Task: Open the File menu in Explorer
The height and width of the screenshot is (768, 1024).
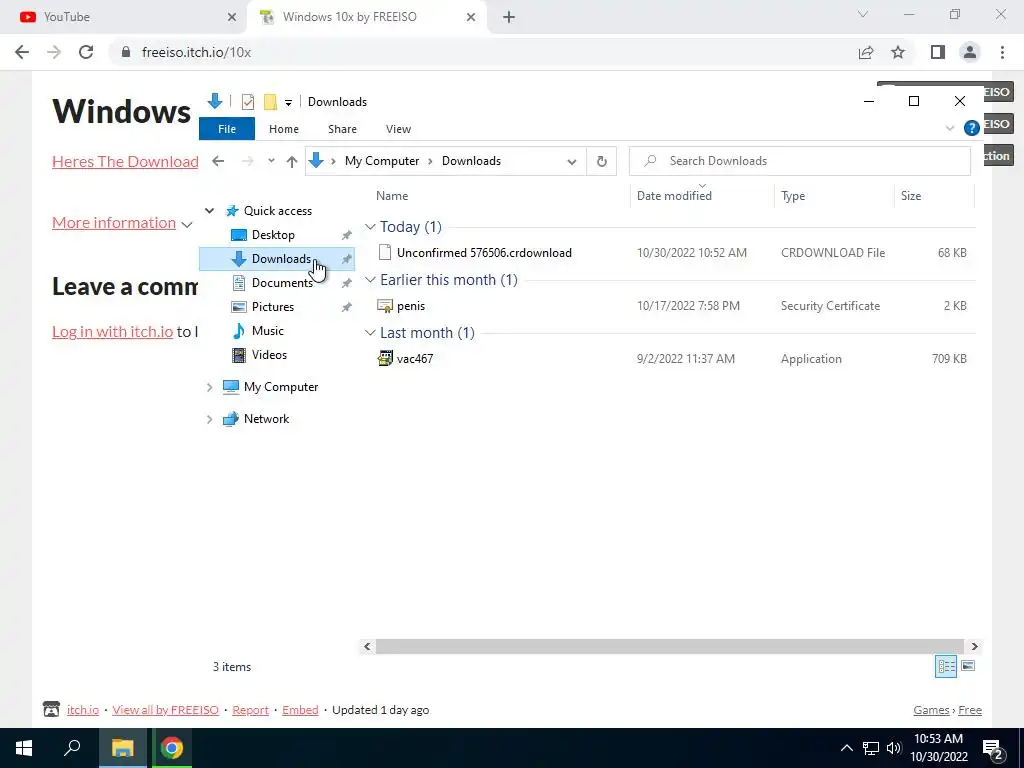Action: click(227, 129)
